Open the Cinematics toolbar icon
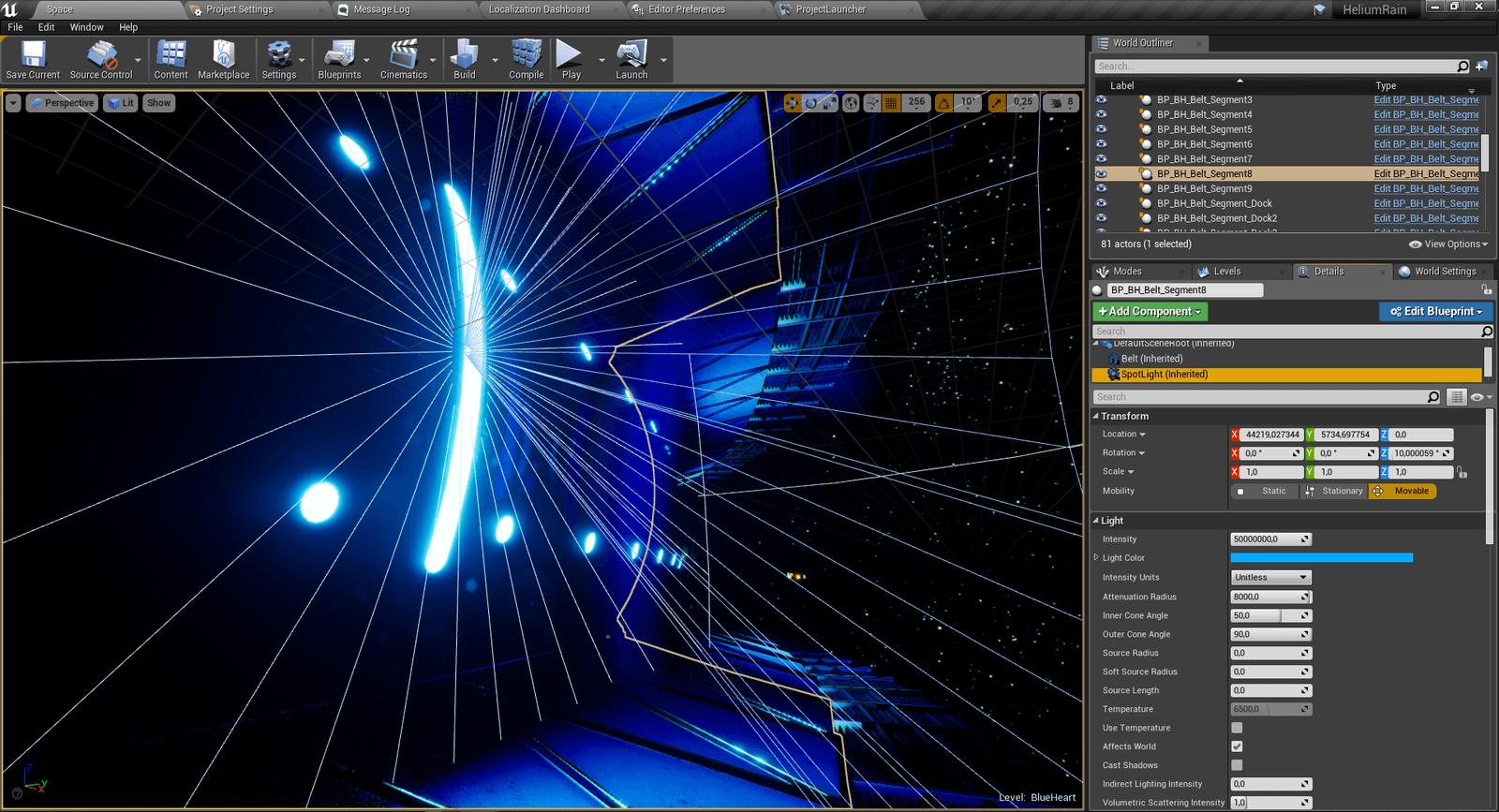This screenshot has height=812, width=1499. [x=404, y=60]
